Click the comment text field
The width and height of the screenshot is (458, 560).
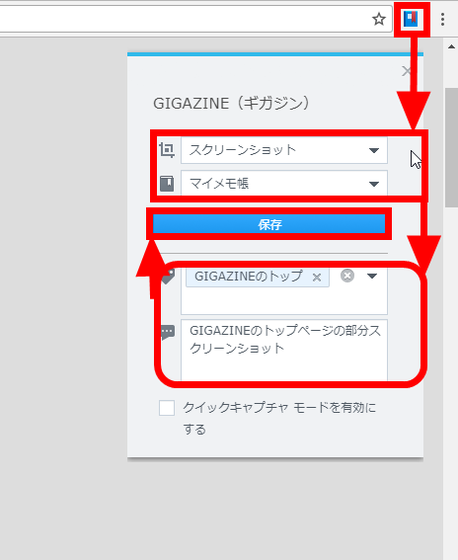[x=284, y=350]
